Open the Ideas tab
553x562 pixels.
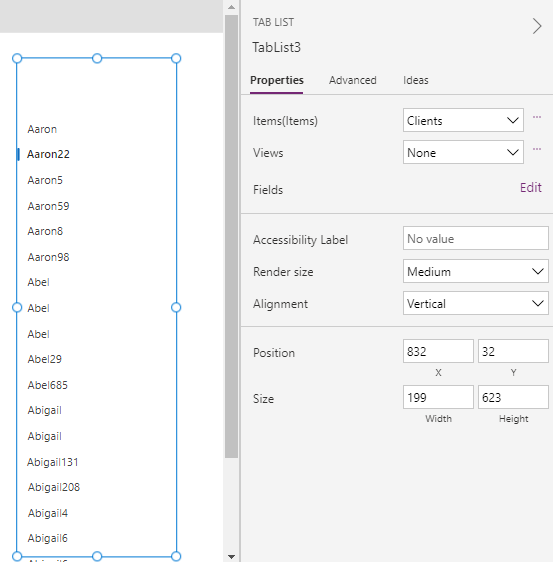[415, 80]
